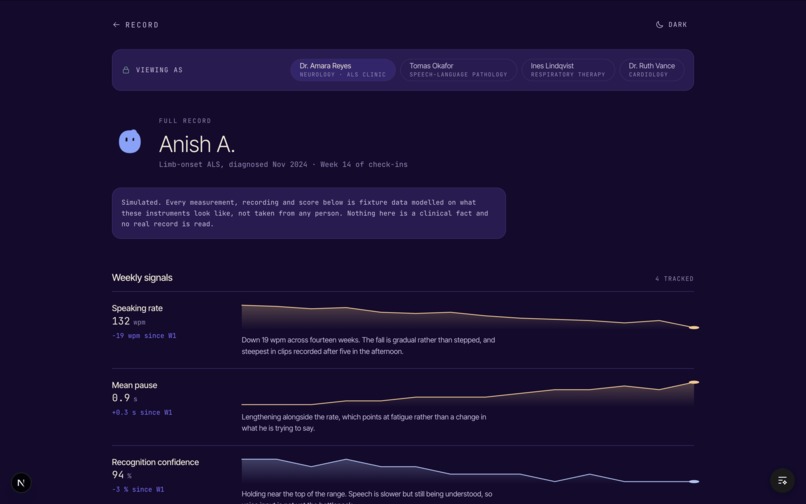806x504 pixels.
Task: Click the Mean pause description text
Action: coord(364,422)
